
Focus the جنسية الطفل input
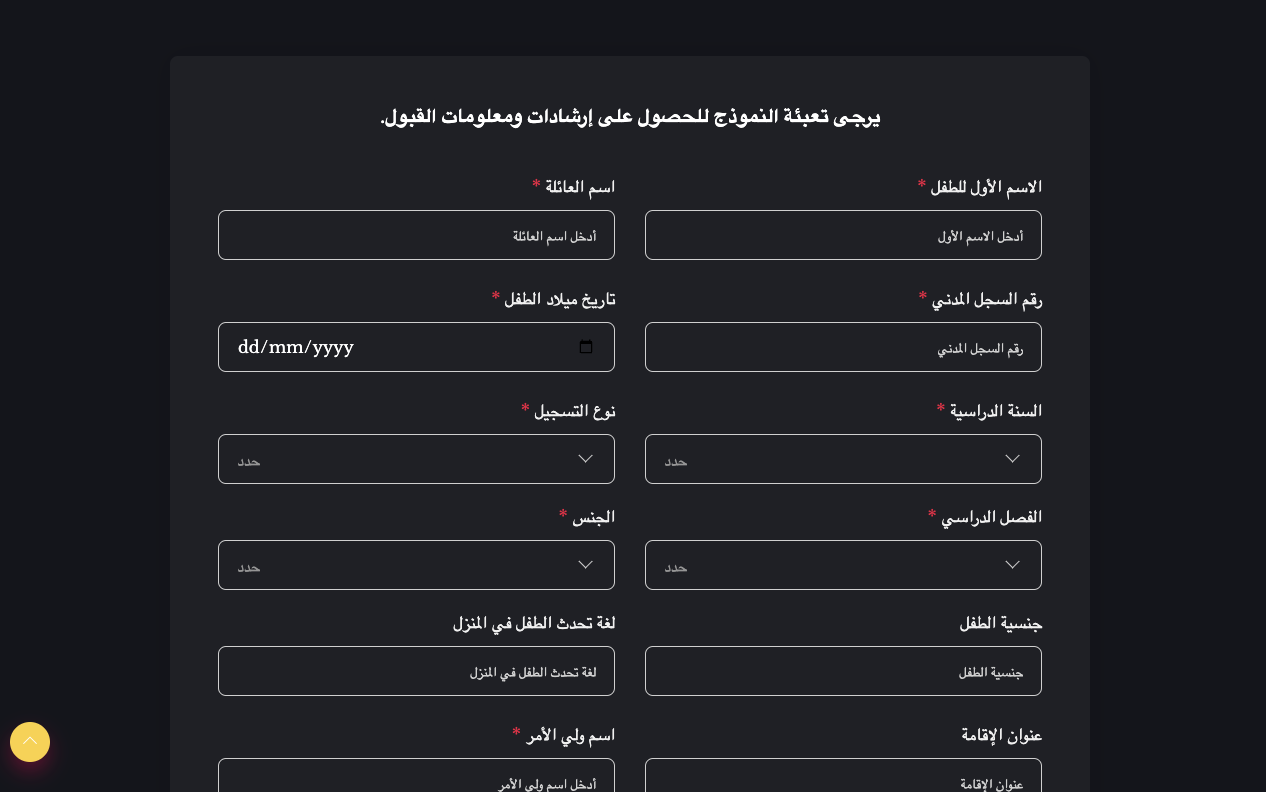coord(843,671)
